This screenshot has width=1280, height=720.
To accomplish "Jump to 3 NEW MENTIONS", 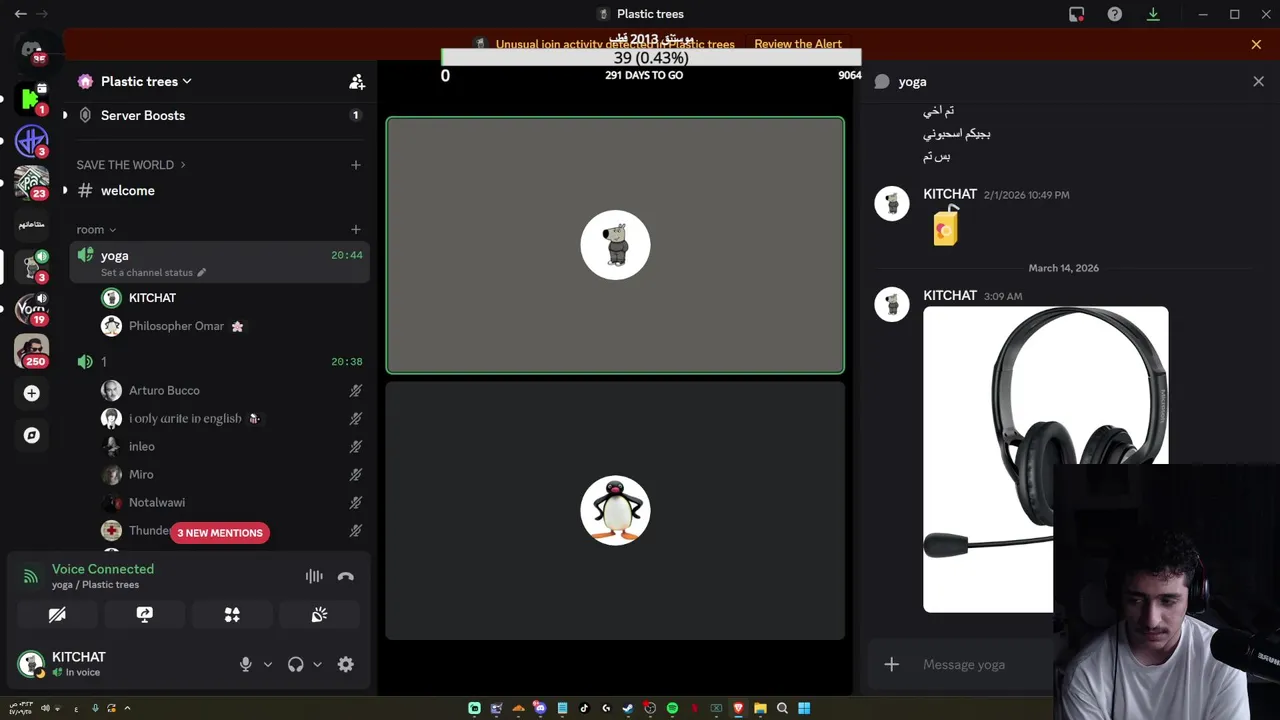I will tap(220, 533).
